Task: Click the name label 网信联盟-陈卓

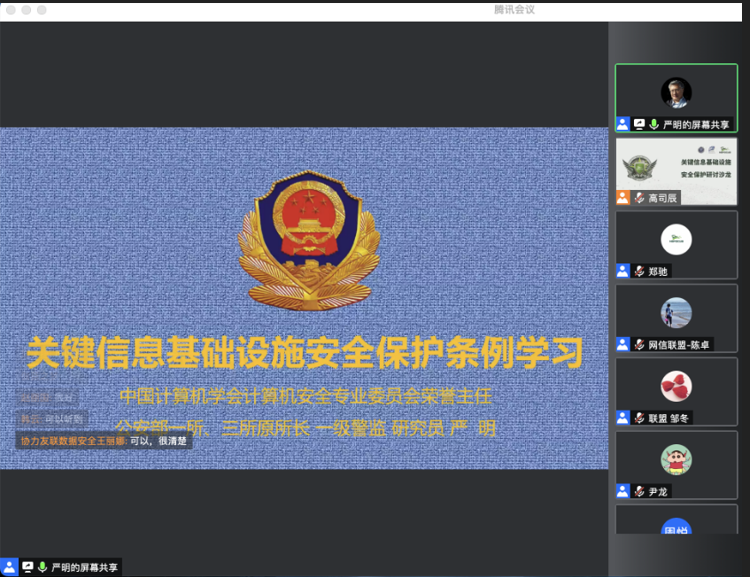Action: (679, 345)
